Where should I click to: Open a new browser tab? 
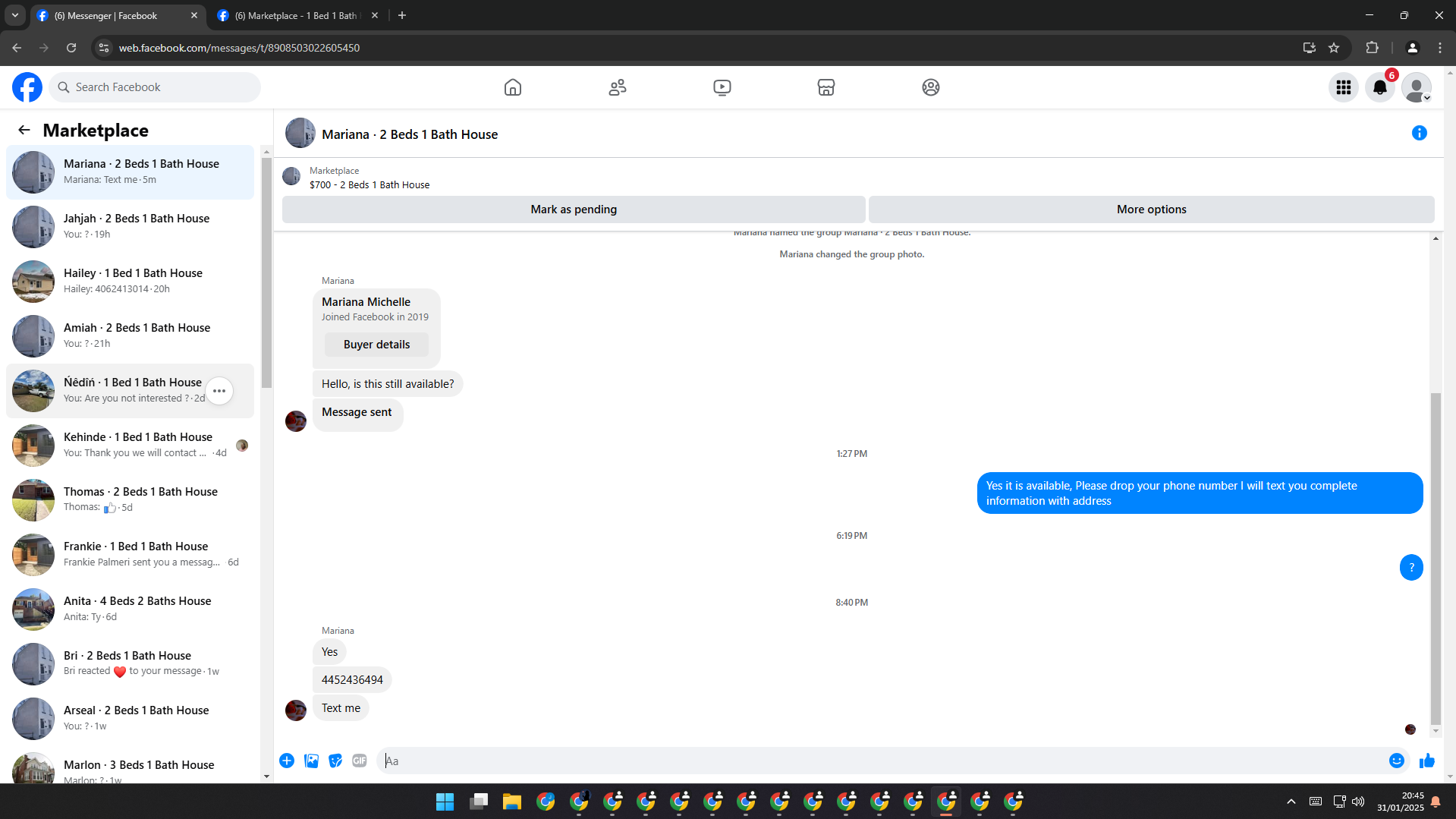(x=402, y=15)
